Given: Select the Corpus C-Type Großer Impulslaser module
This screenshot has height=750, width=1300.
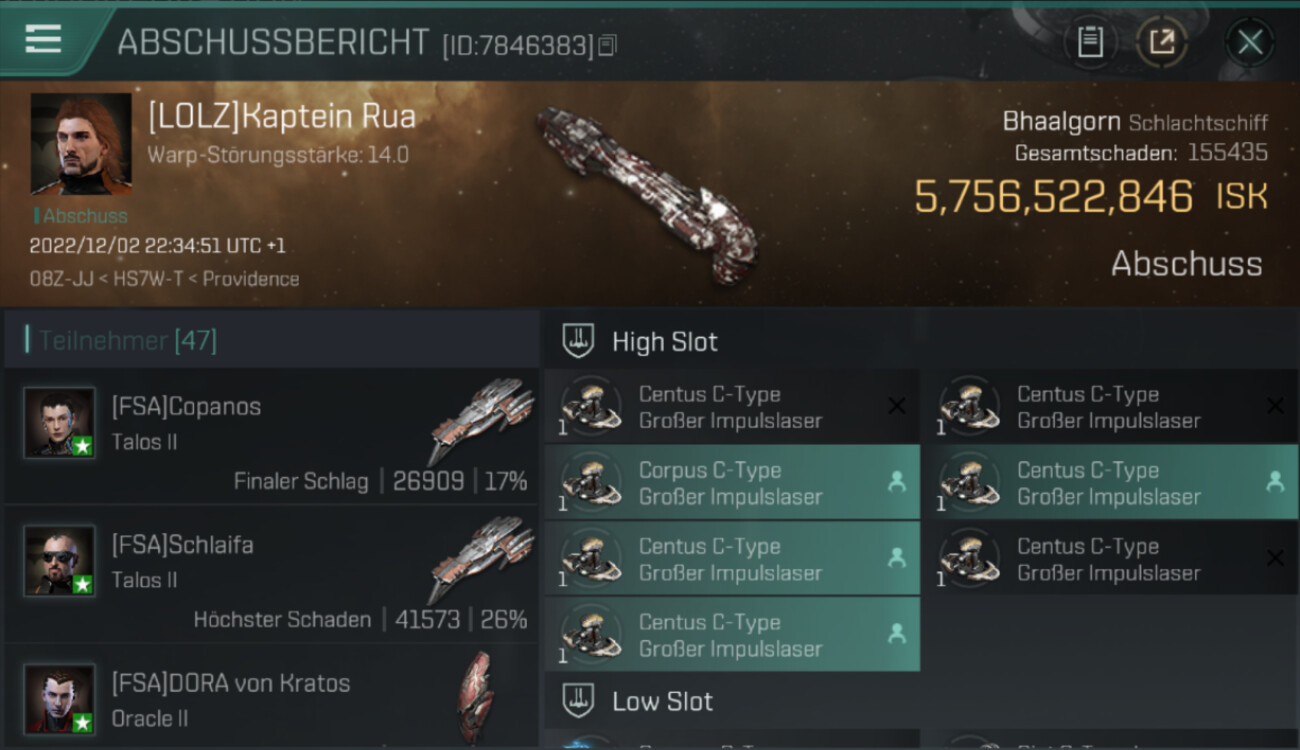Looking at the screenshot, I should pos(730,483).
